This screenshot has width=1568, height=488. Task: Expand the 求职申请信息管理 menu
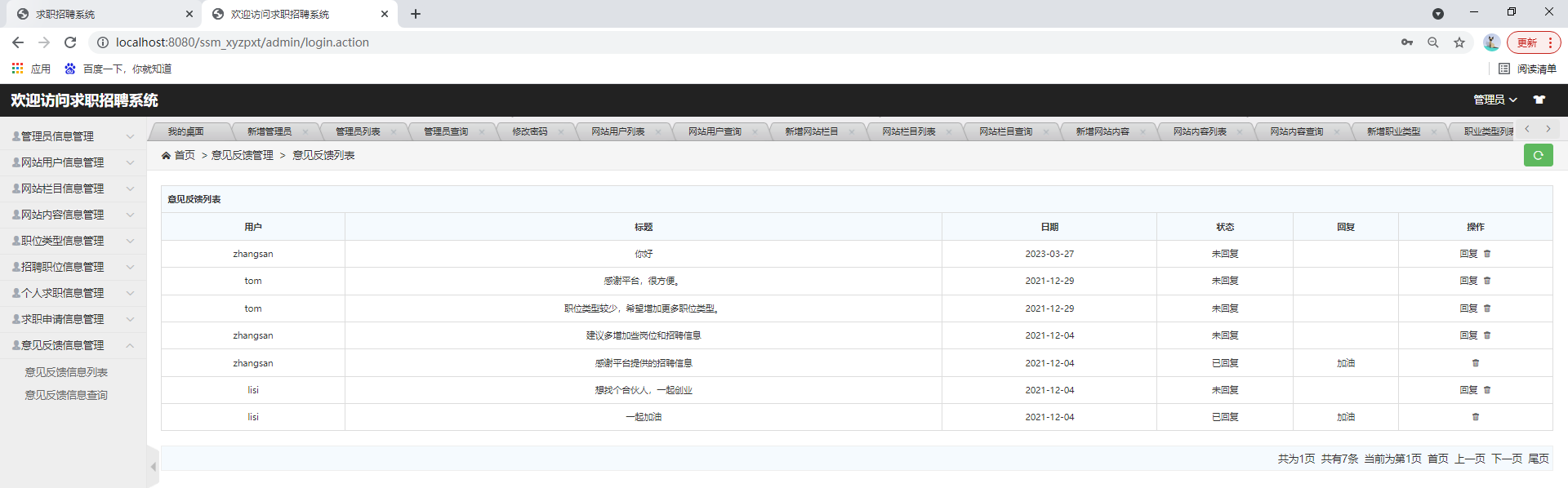click(x=73, y=319)
